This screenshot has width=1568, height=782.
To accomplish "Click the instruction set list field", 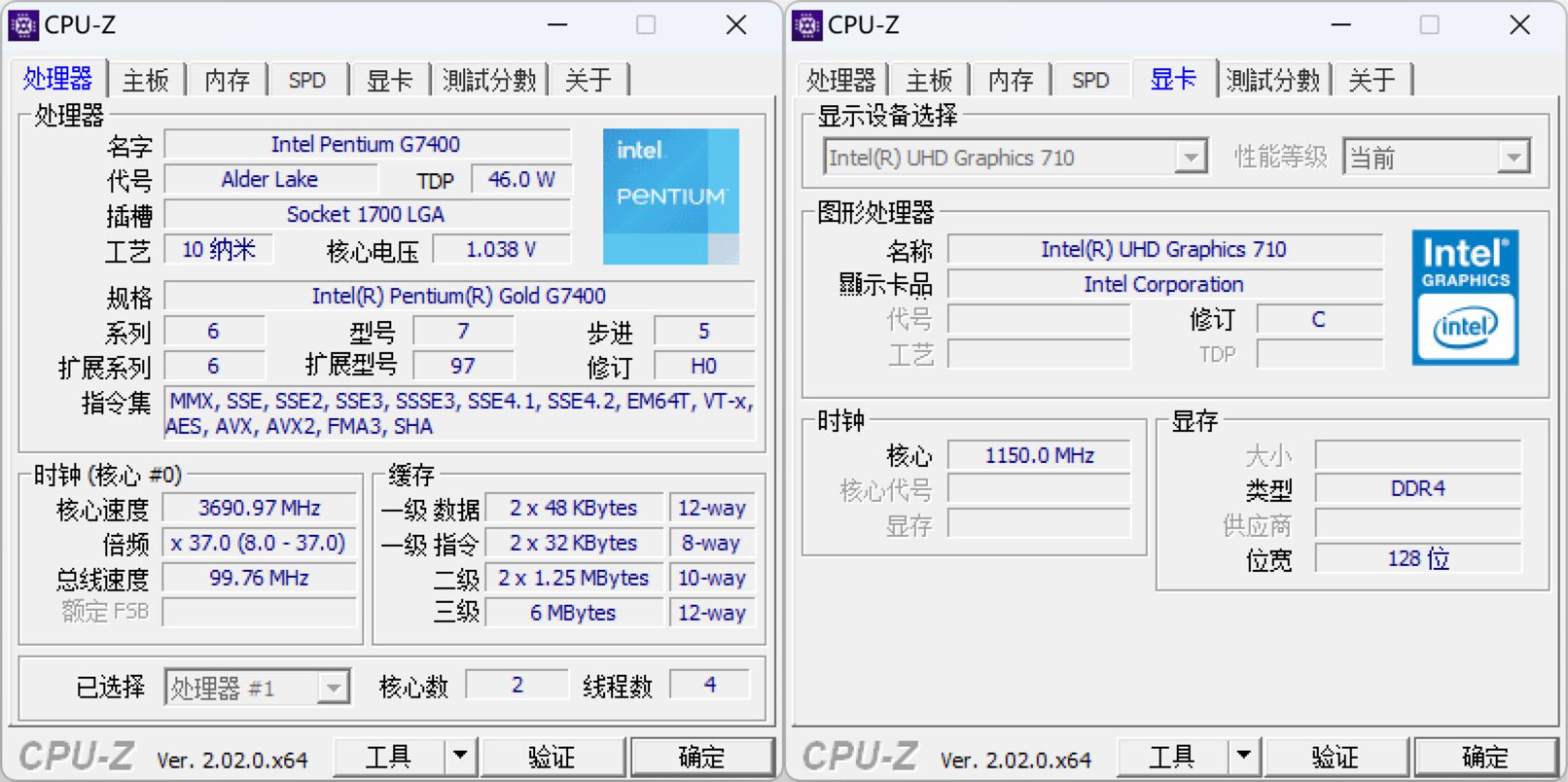I will click(x=459, y=413).
